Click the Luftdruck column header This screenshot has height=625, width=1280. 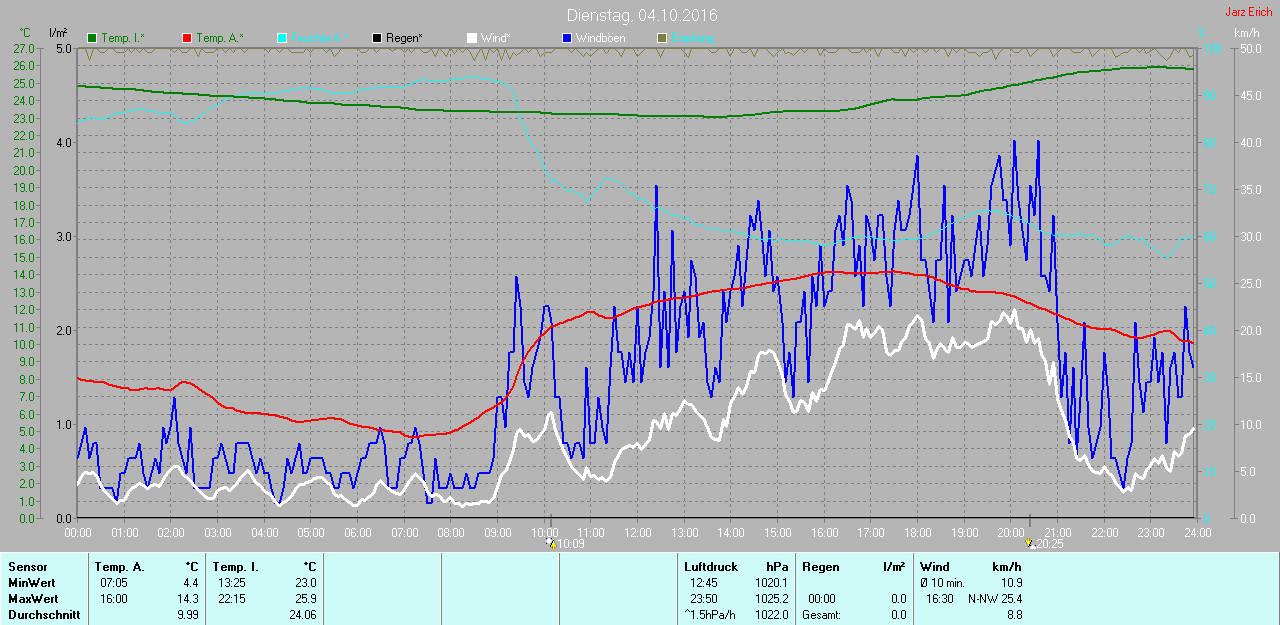711,567
